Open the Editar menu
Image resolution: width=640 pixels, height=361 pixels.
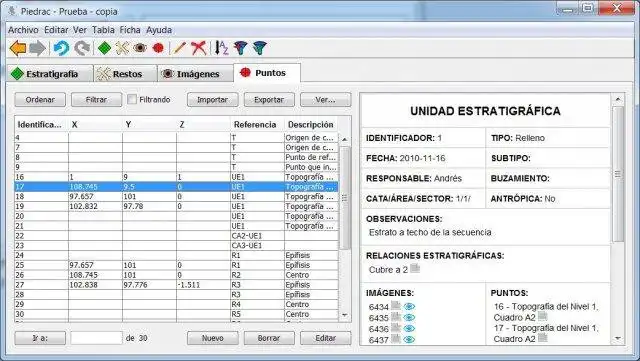(x=56, y=30)
